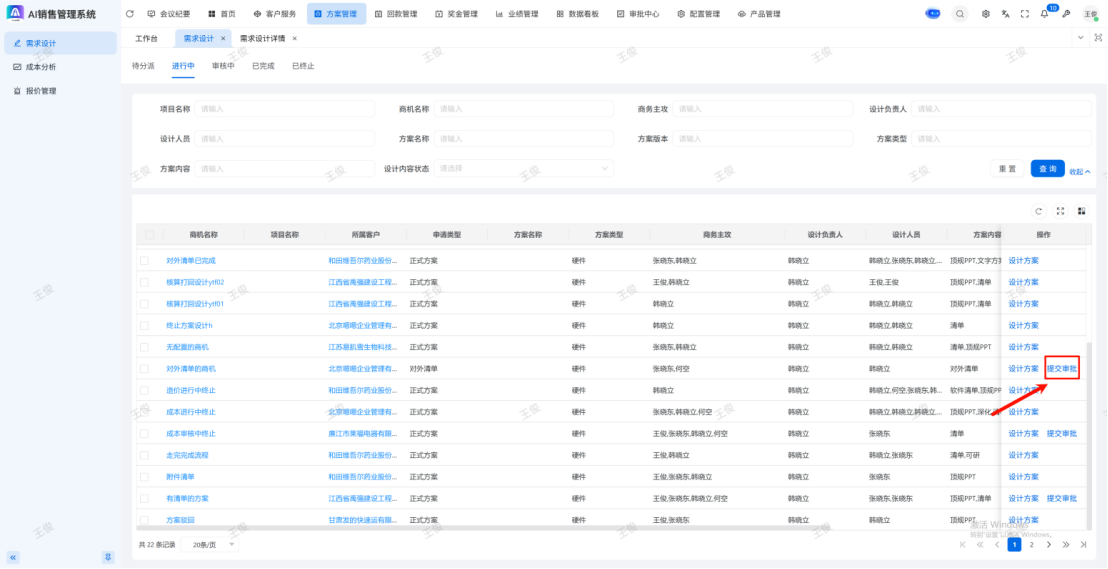Enter fullscreen using the header fullscreen icon

[x=1024, y=14]
